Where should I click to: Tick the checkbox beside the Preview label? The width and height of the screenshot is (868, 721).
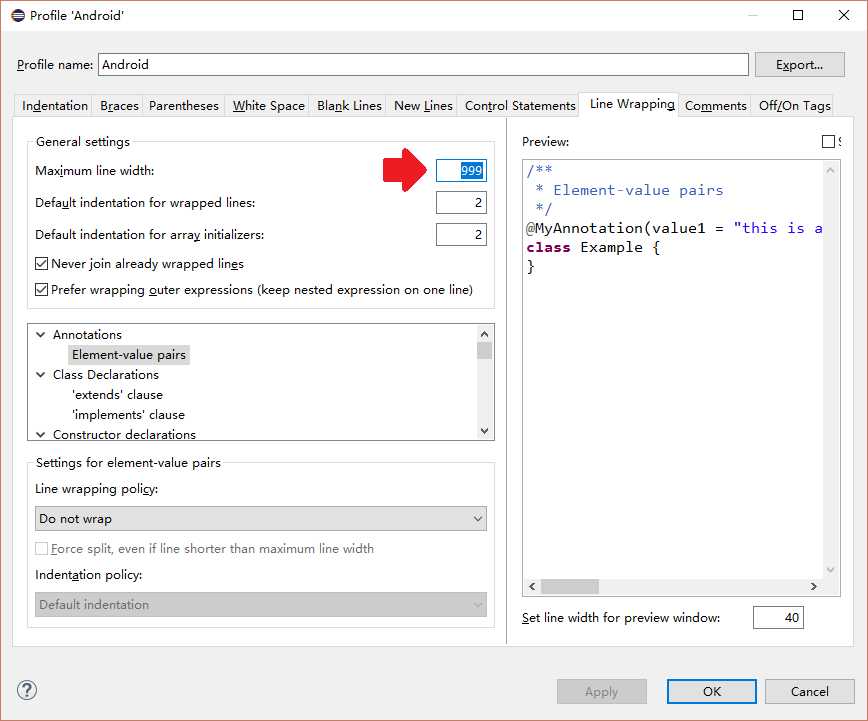tap(828, 142)
